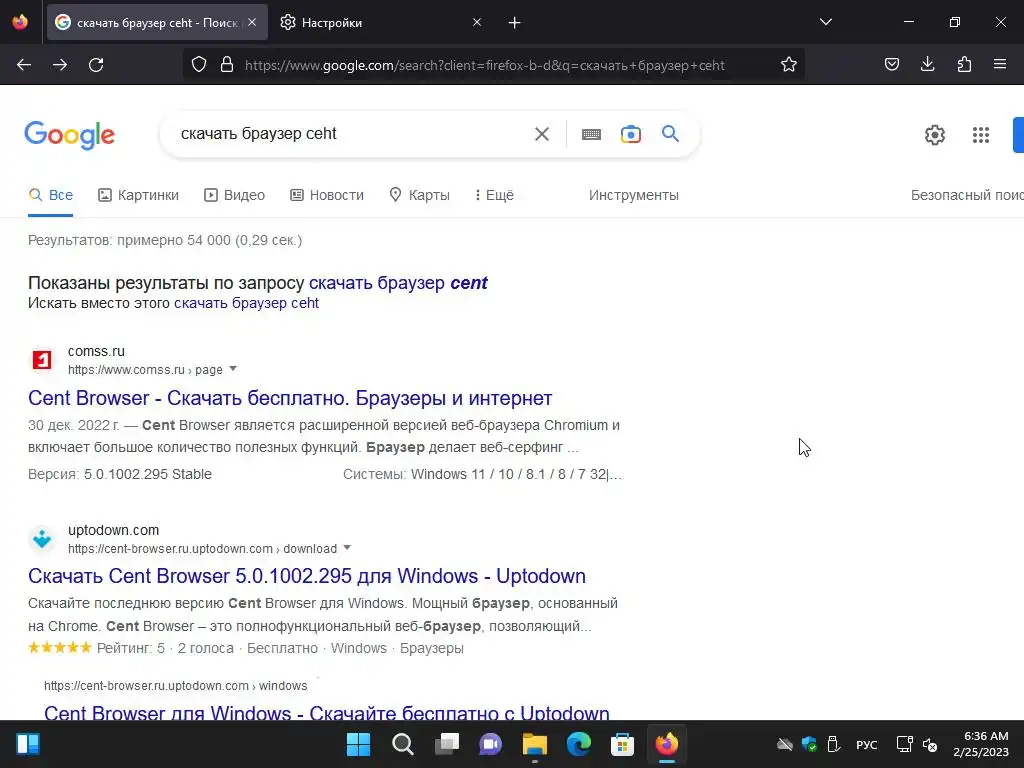Open Инструменты search tools
Screen dimensions: 1024x768
point(633,195)
